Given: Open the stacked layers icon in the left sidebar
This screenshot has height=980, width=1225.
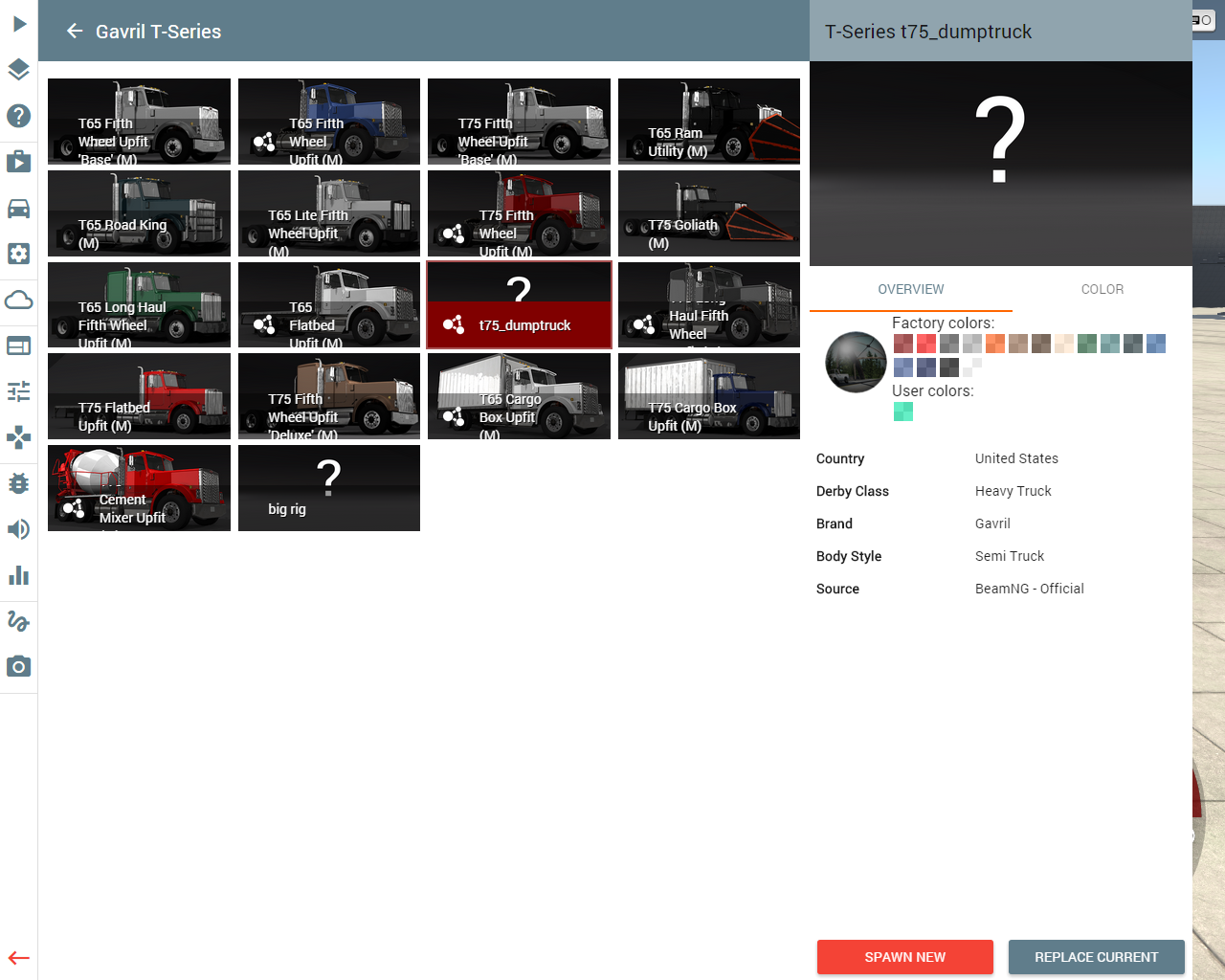Looking at the screenshot, I should (x=19, y=70).
